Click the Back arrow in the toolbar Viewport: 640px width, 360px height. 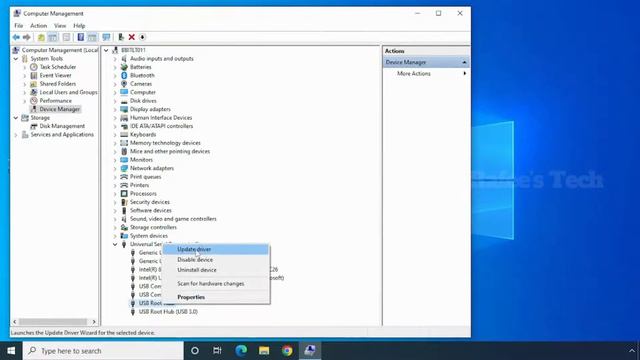pos(16,38)
